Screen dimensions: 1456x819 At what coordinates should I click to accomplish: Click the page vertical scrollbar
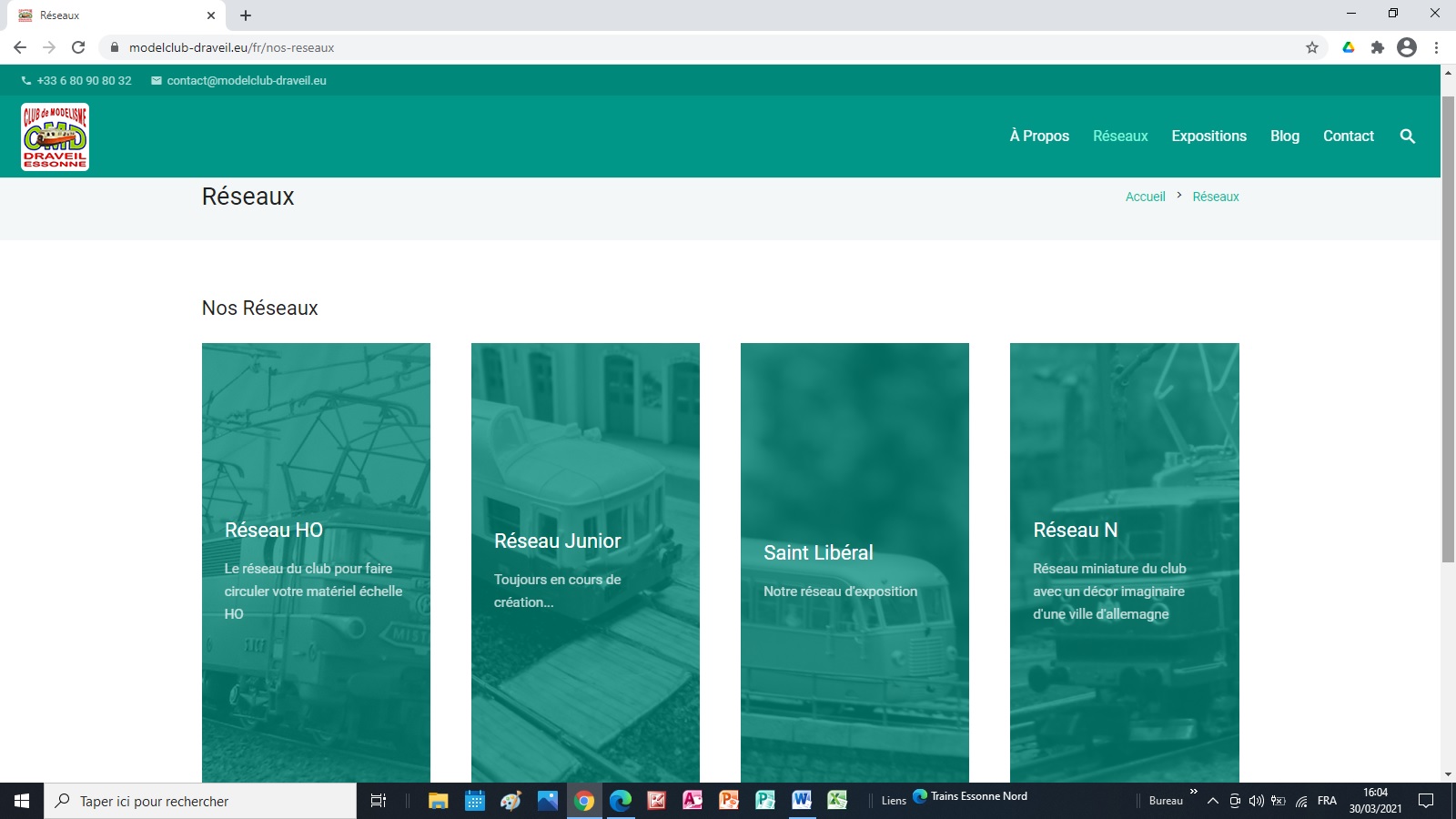tap(1448, 328)
